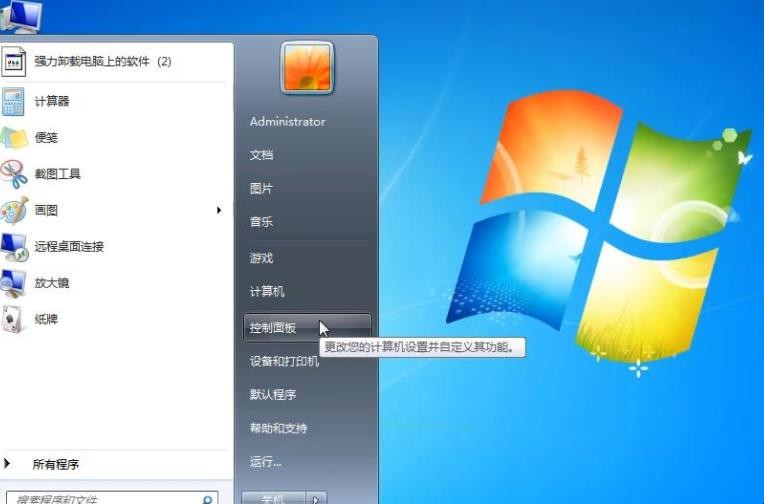Expand the Paint (画图) jump list arrow
Screen dimensions: 764x504
coord(219,210)
